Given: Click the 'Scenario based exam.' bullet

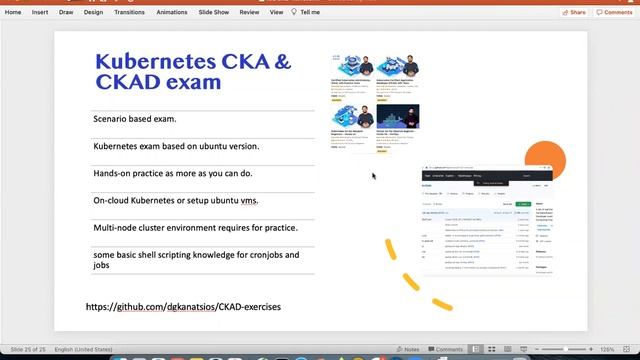Looking at the screenshot, I should tap(135, 119).
